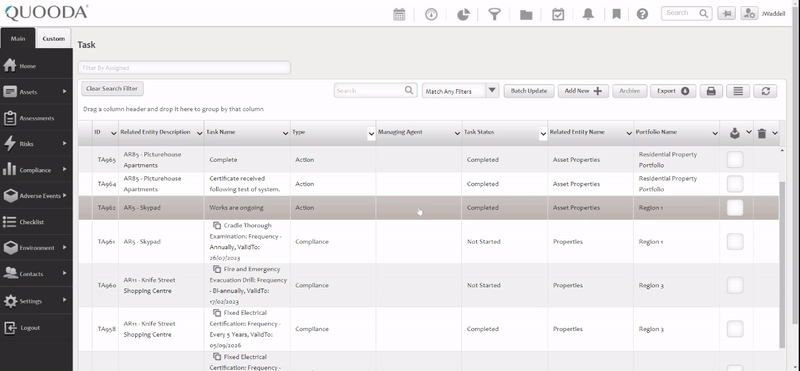Click the Add New button
Image resolution: width=800 pixels, height=371 pixels.
pos(583,91)
